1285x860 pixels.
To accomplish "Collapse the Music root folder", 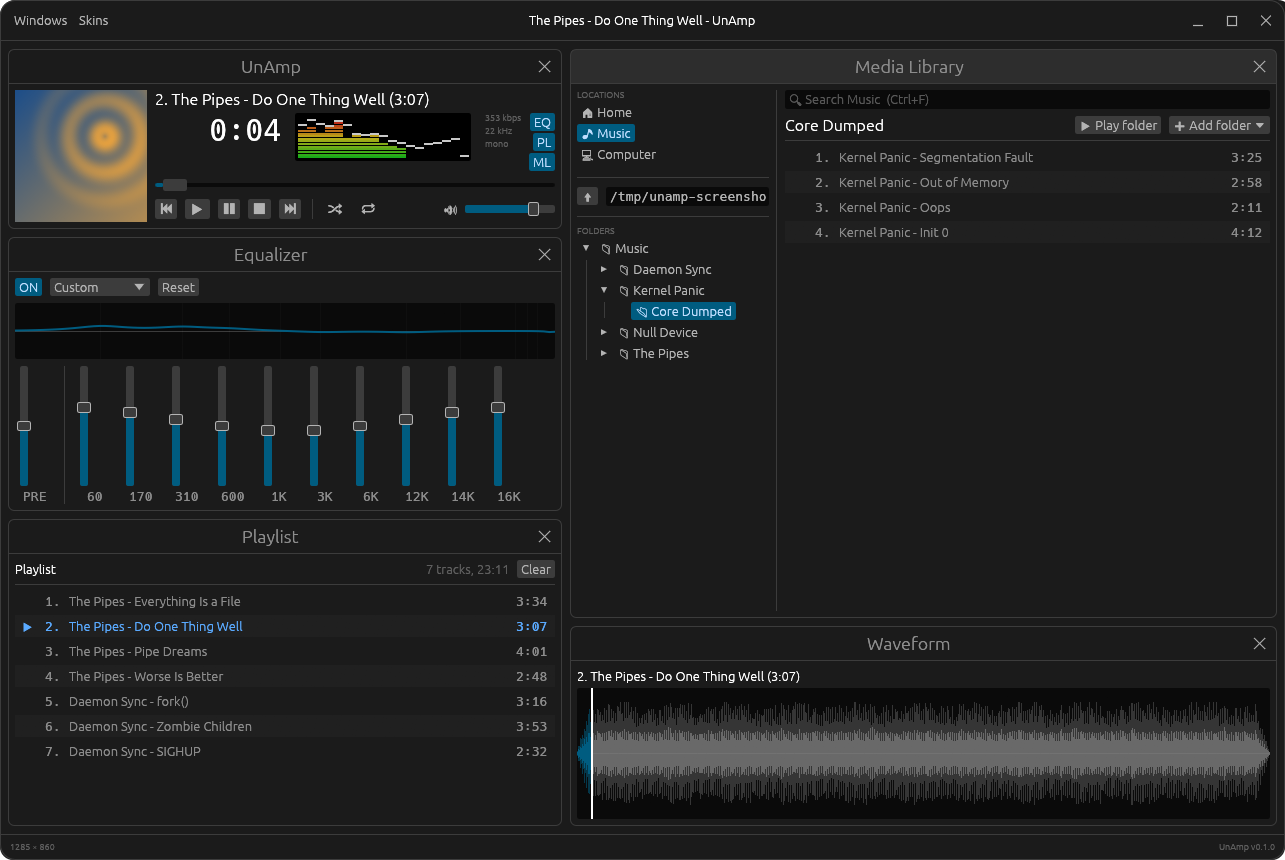I will 586,248.
